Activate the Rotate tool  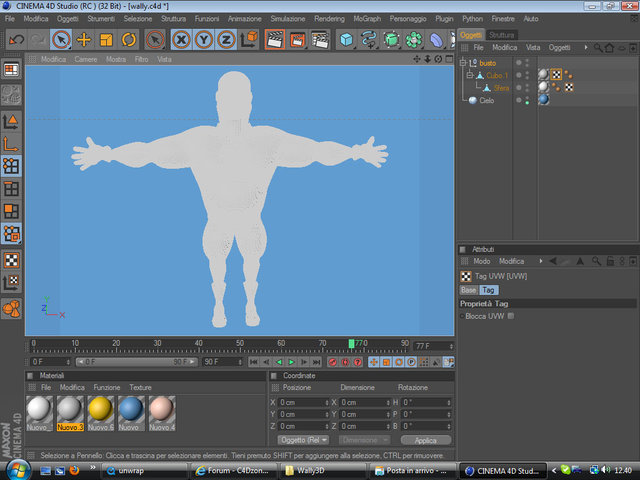click(129, 40)
